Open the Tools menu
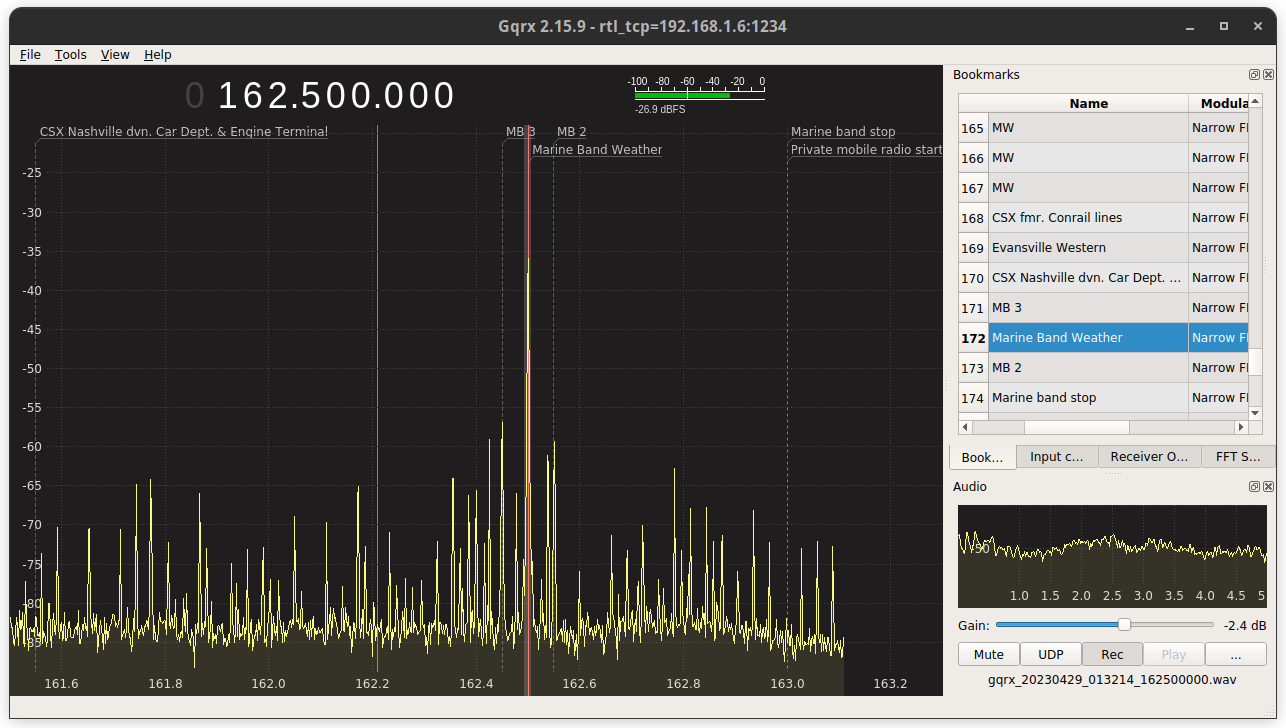Viewport: 1286px width, 728px height. coord(70,54)
